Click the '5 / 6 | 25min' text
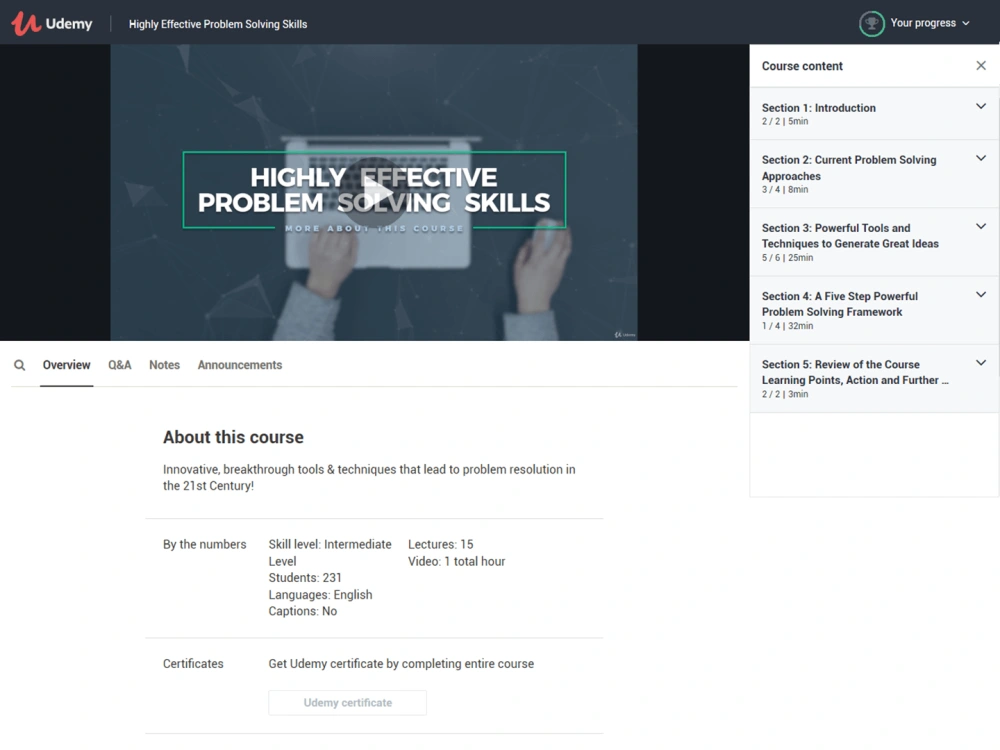 coord(787,258)
